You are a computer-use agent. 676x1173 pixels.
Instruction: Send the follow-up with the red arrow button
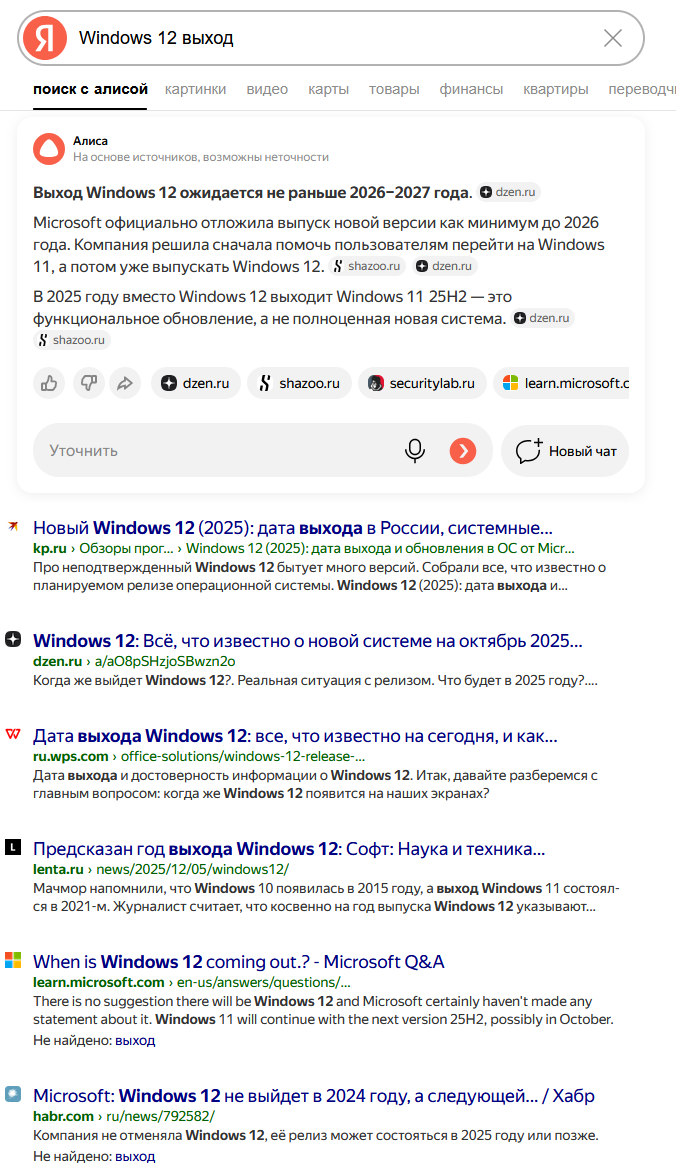[x=463, y=450]
